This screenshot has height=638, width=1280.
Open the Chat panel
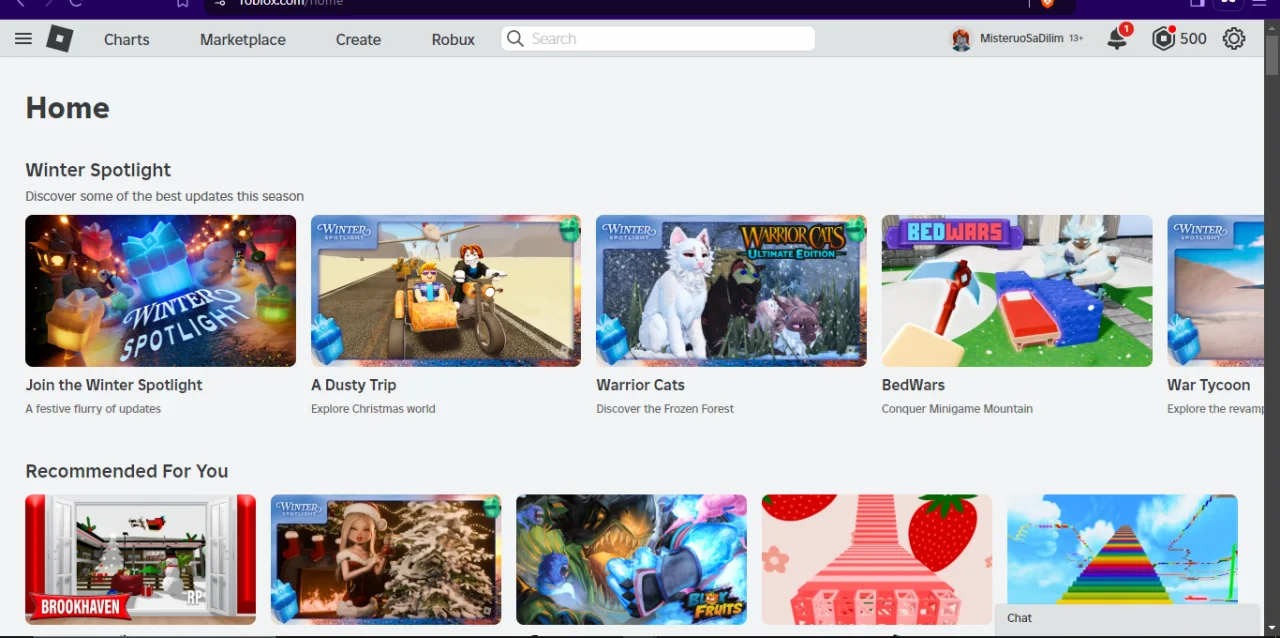point(1127,618)
